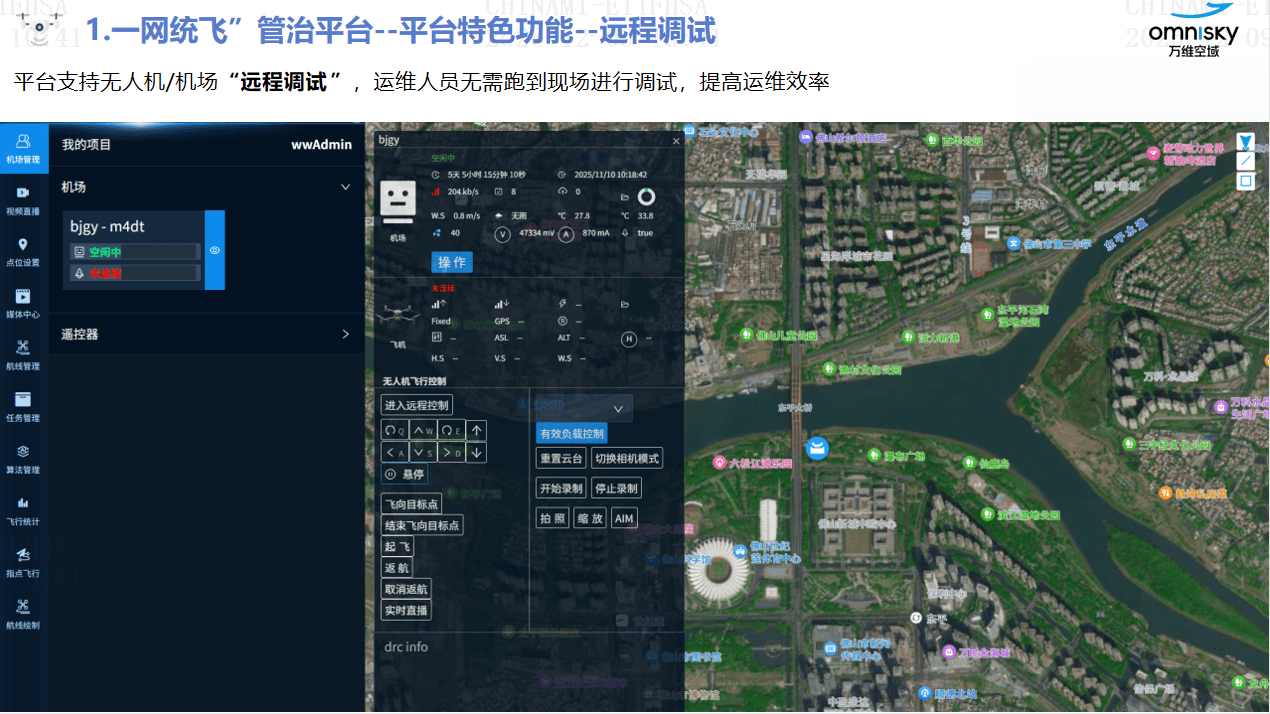Go to 航线管理 drone route icon
Image resolution: width=1270 pixels, height=714 pixels.
[23, 355]
